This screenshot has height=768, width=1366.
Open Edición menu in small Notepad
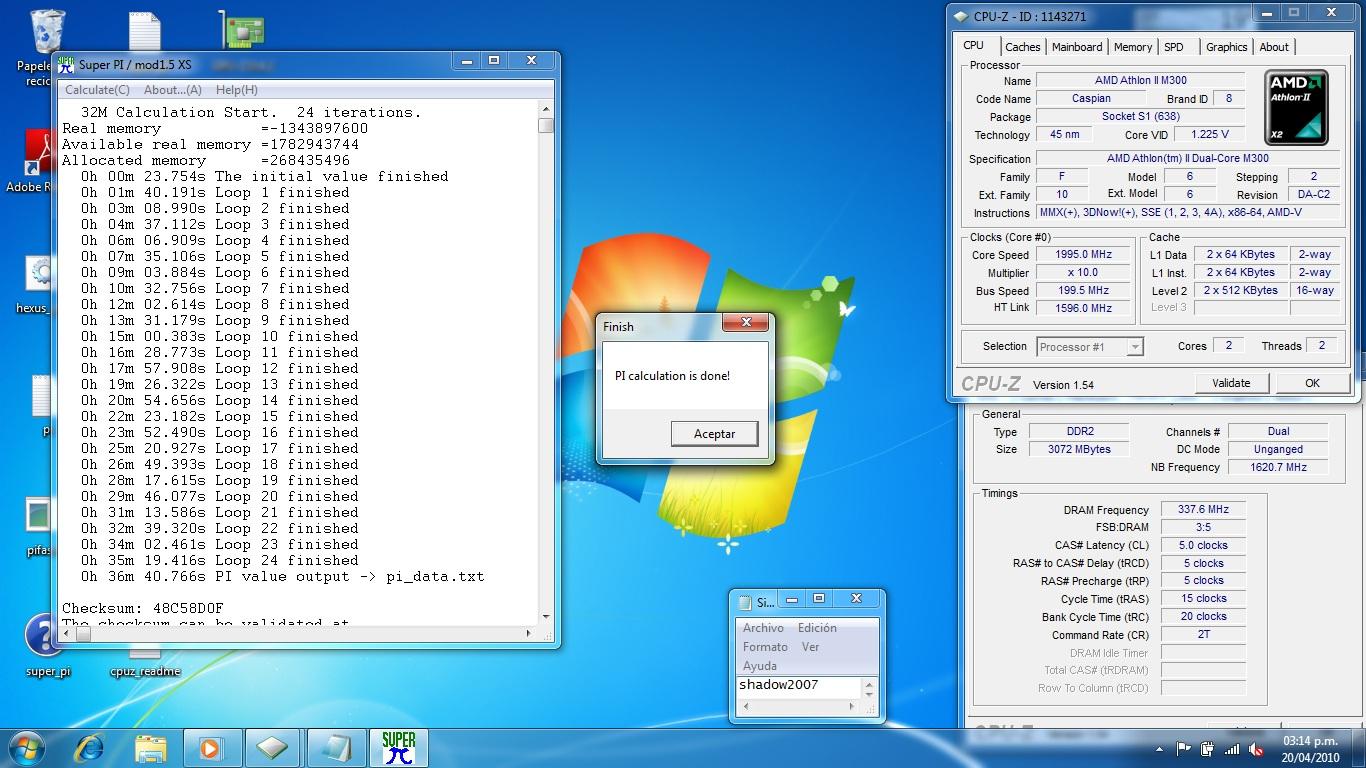817,628
